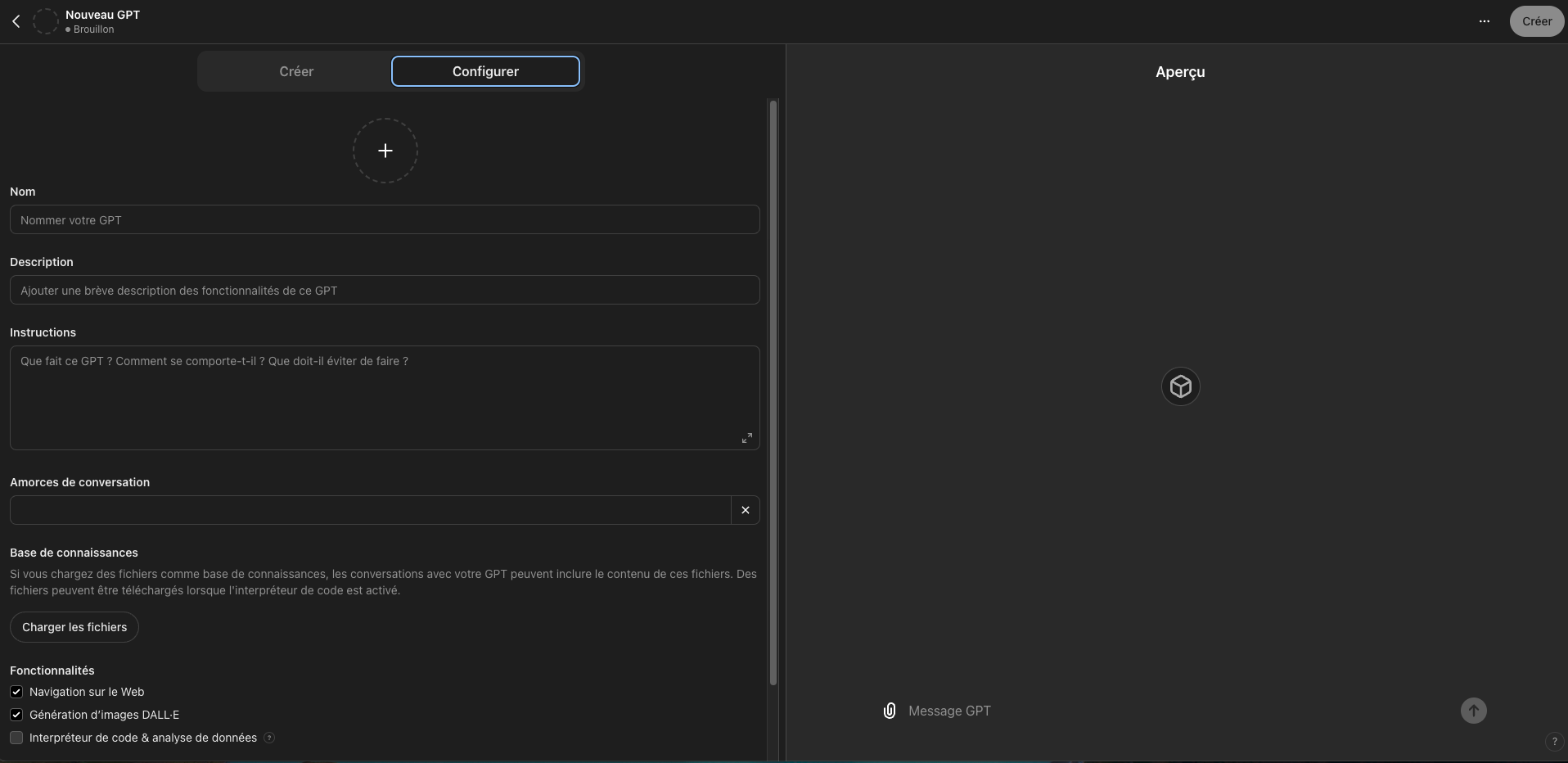Click the Aperçu heading
The width and height of the screenshot is (1568, 763).
click(x=1180, y=72)
